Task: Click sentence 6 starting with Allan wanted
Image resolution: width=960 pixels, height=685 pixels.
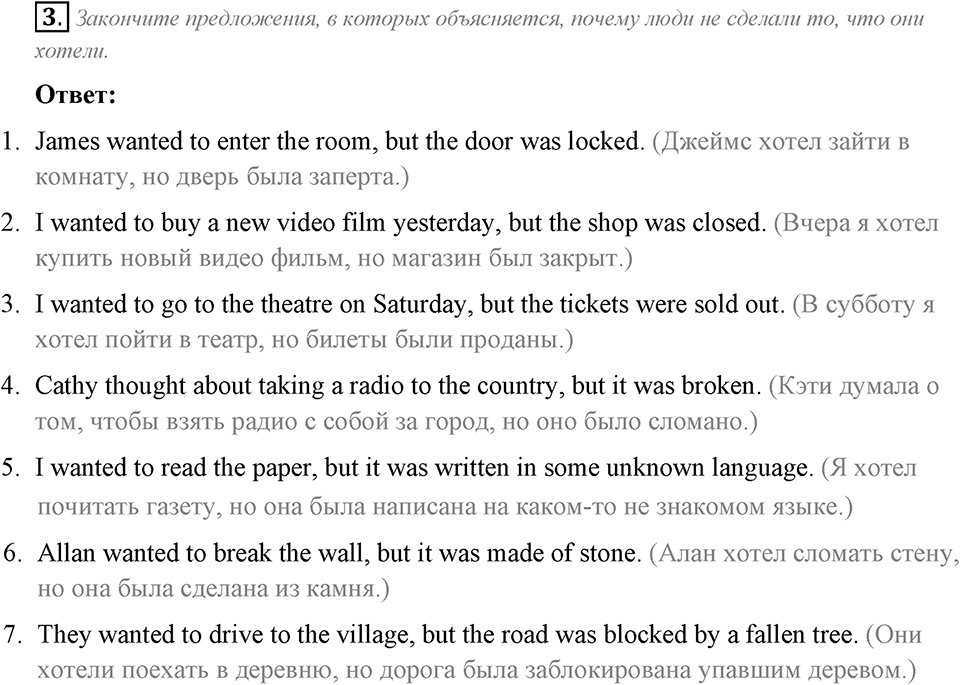Action: coord(339,553)
